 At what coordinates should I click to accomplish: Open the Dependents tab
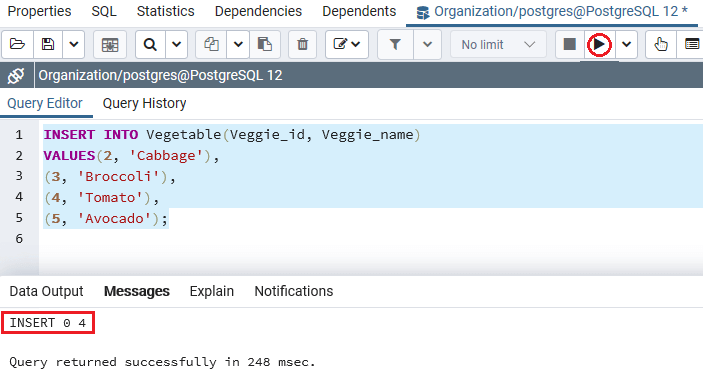(x=359, y=11)
